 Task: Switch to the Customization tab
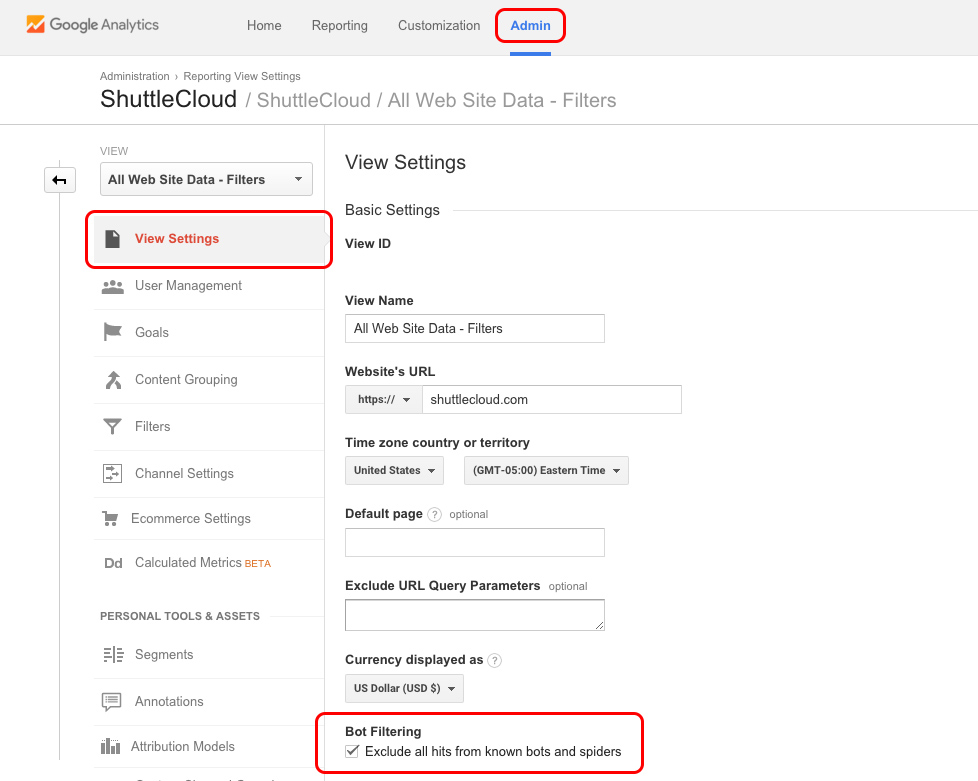[439, 26]
